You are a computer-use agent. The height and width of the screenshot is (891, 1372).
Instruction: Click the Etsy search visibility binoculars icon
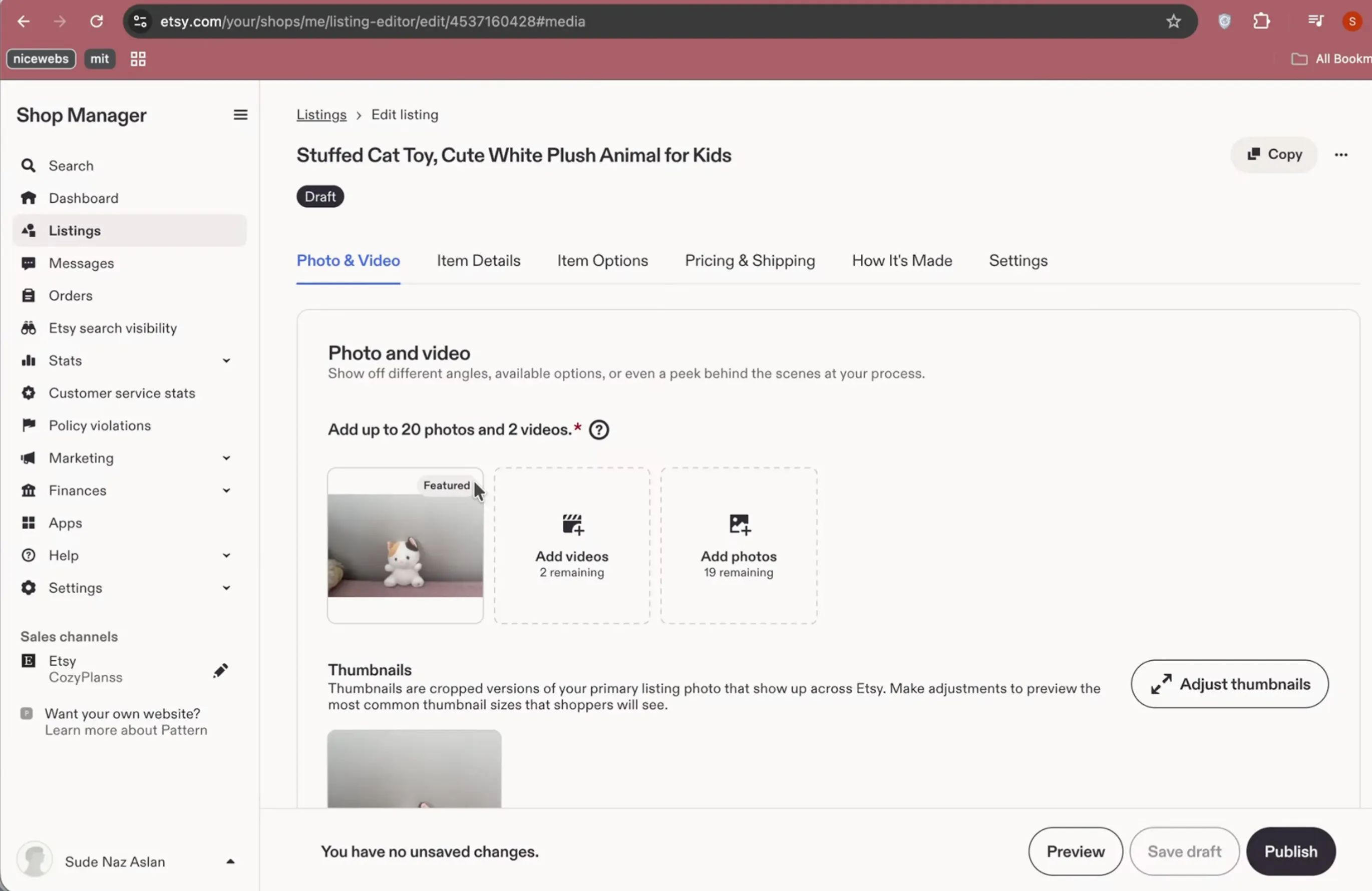click(28, 328)
